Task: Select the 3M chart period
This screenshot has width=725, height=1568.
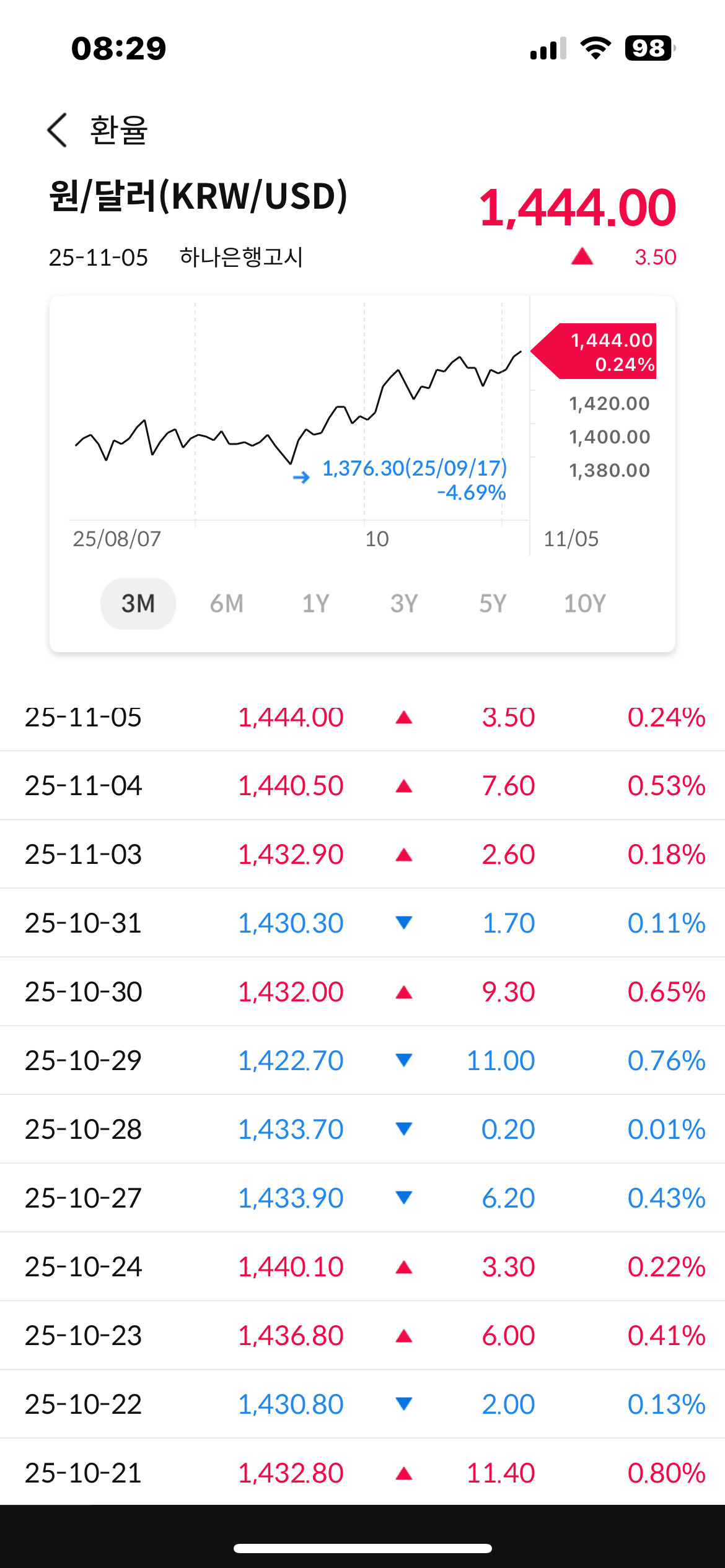Action: pos(138,604)
